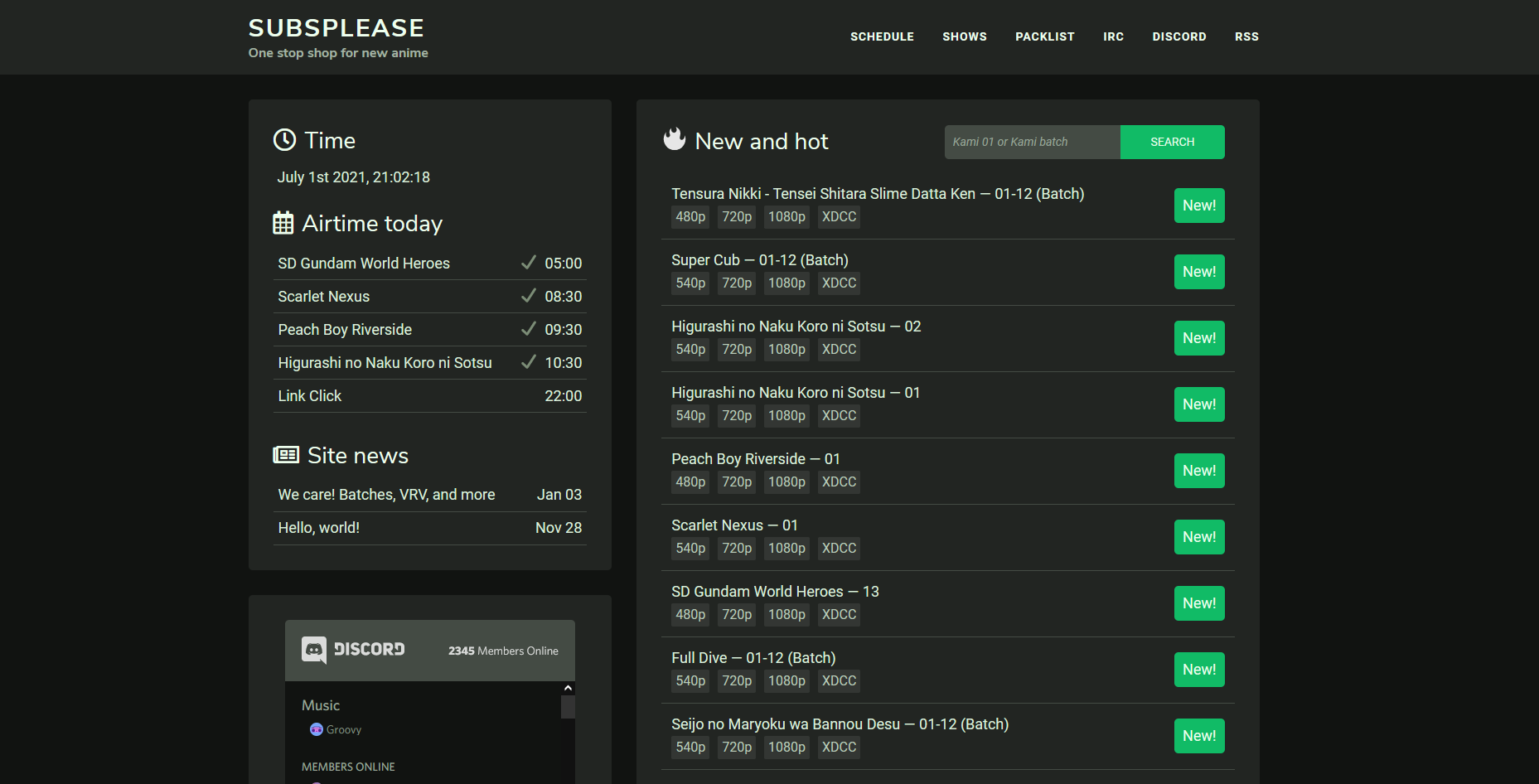Click the Discord widget scrollbar up arrow
The width and height of the screenshot is (1539, 784).
568,688
